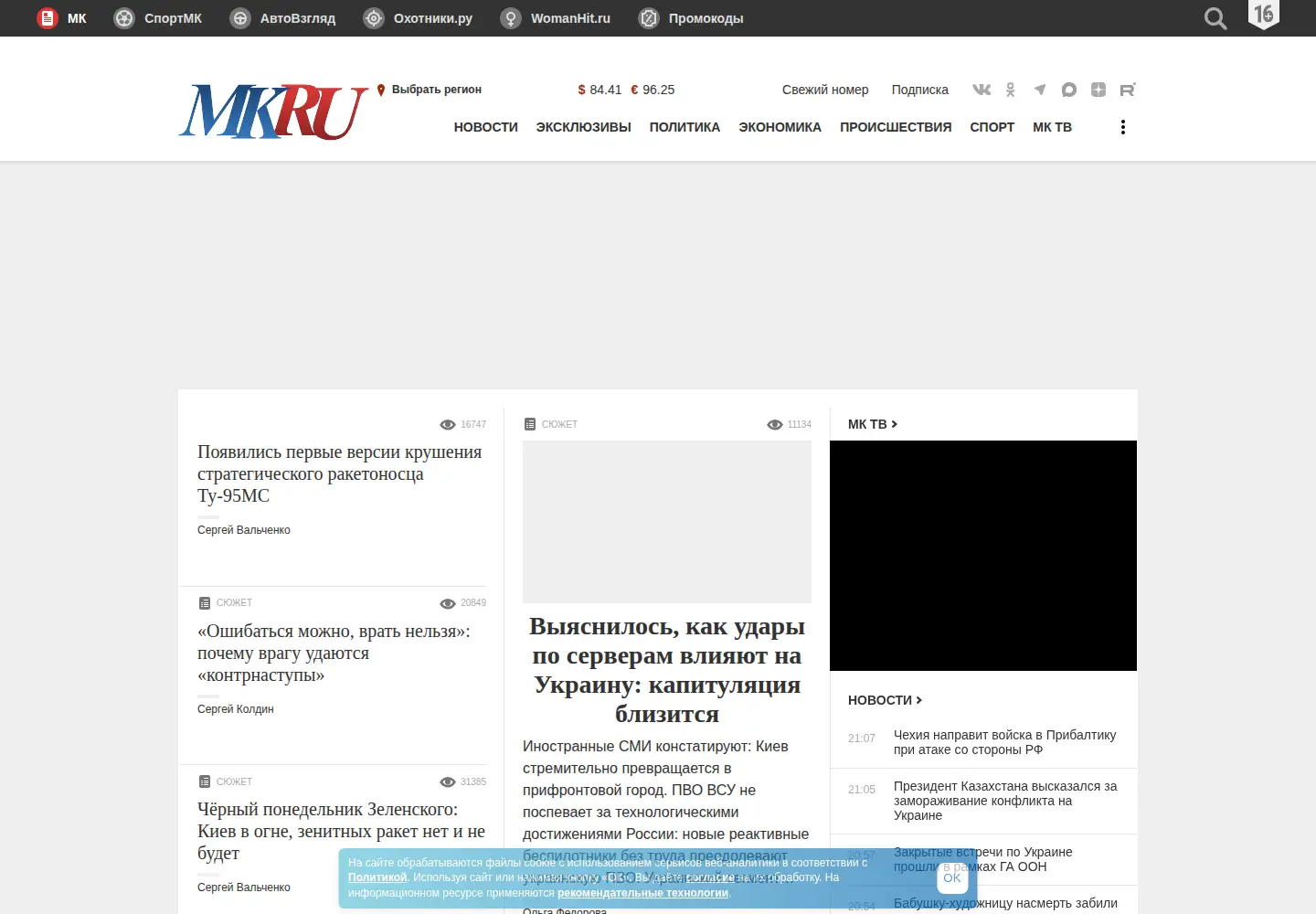Open the gray image above Выяснилось headline
The height and width of the screenshot is (914, 1316).
coord(667,522)
